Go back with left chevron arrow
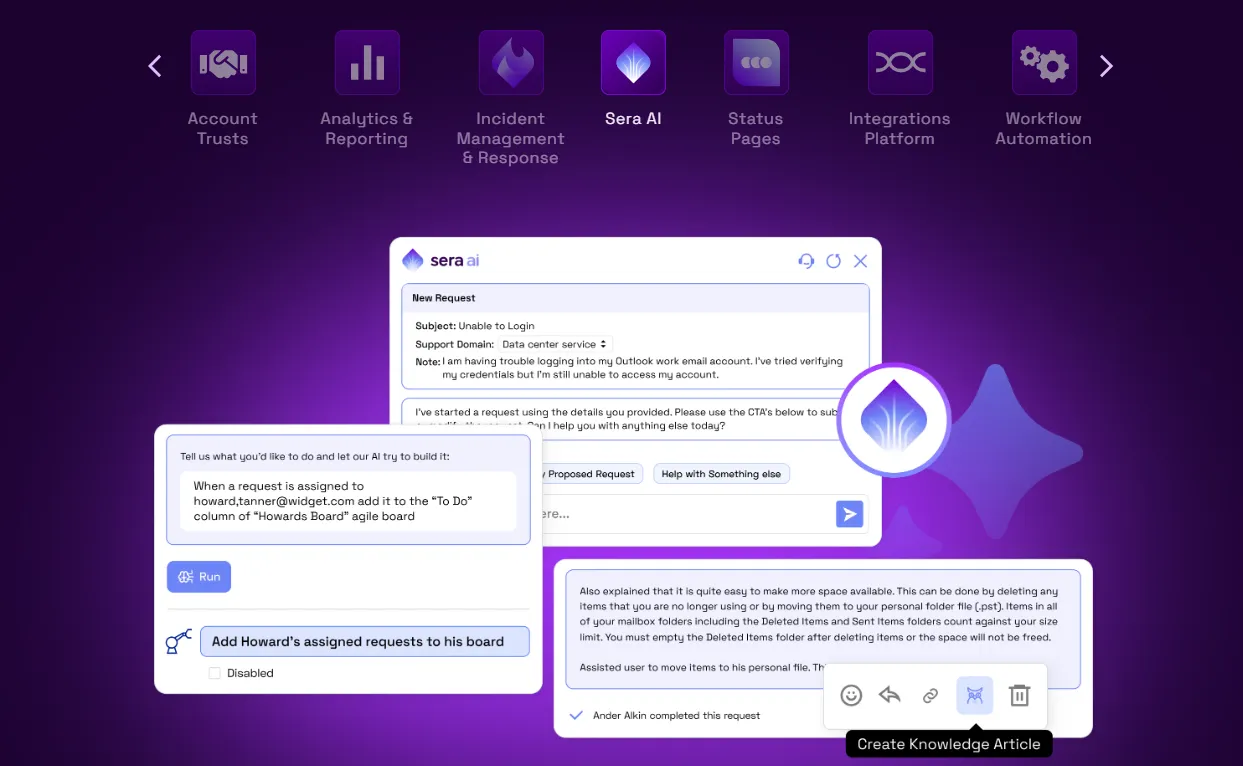Image resolution: width=1243 pixels, height=766 pixels. 155,66
